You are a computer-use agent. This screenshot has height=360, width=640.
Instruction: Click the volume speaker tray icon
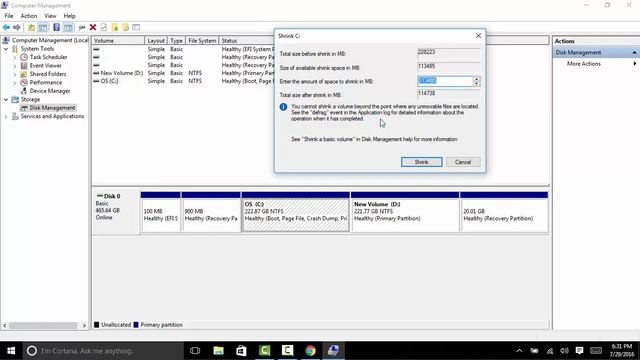tap(564, 351)
